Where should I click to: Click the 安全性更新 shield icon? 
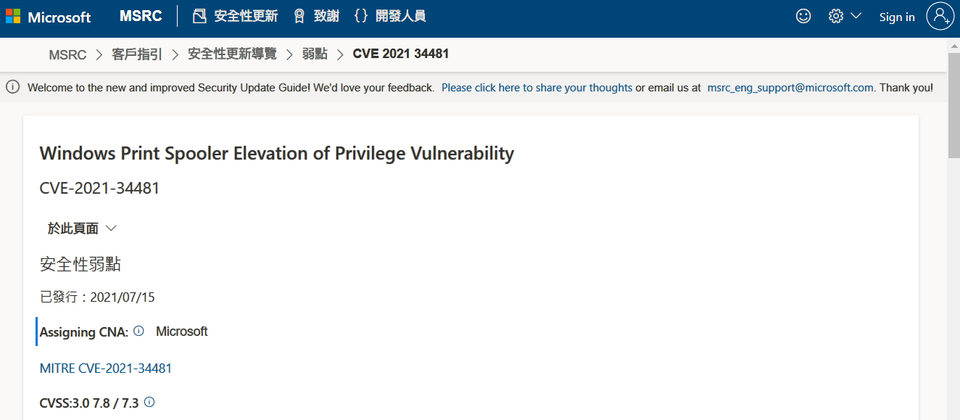200,17
